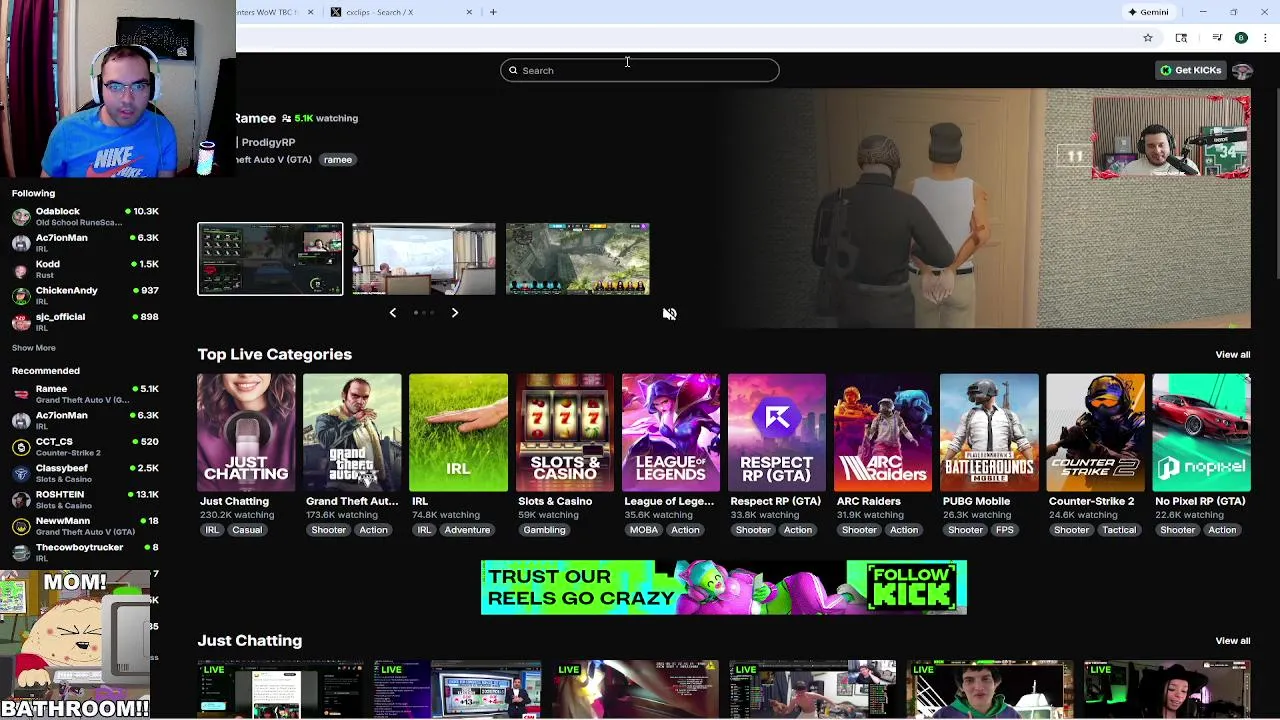Screen dimensions: 1280x720
Task: Open sjc_official's channel avatar
Action: click(21, 322)
